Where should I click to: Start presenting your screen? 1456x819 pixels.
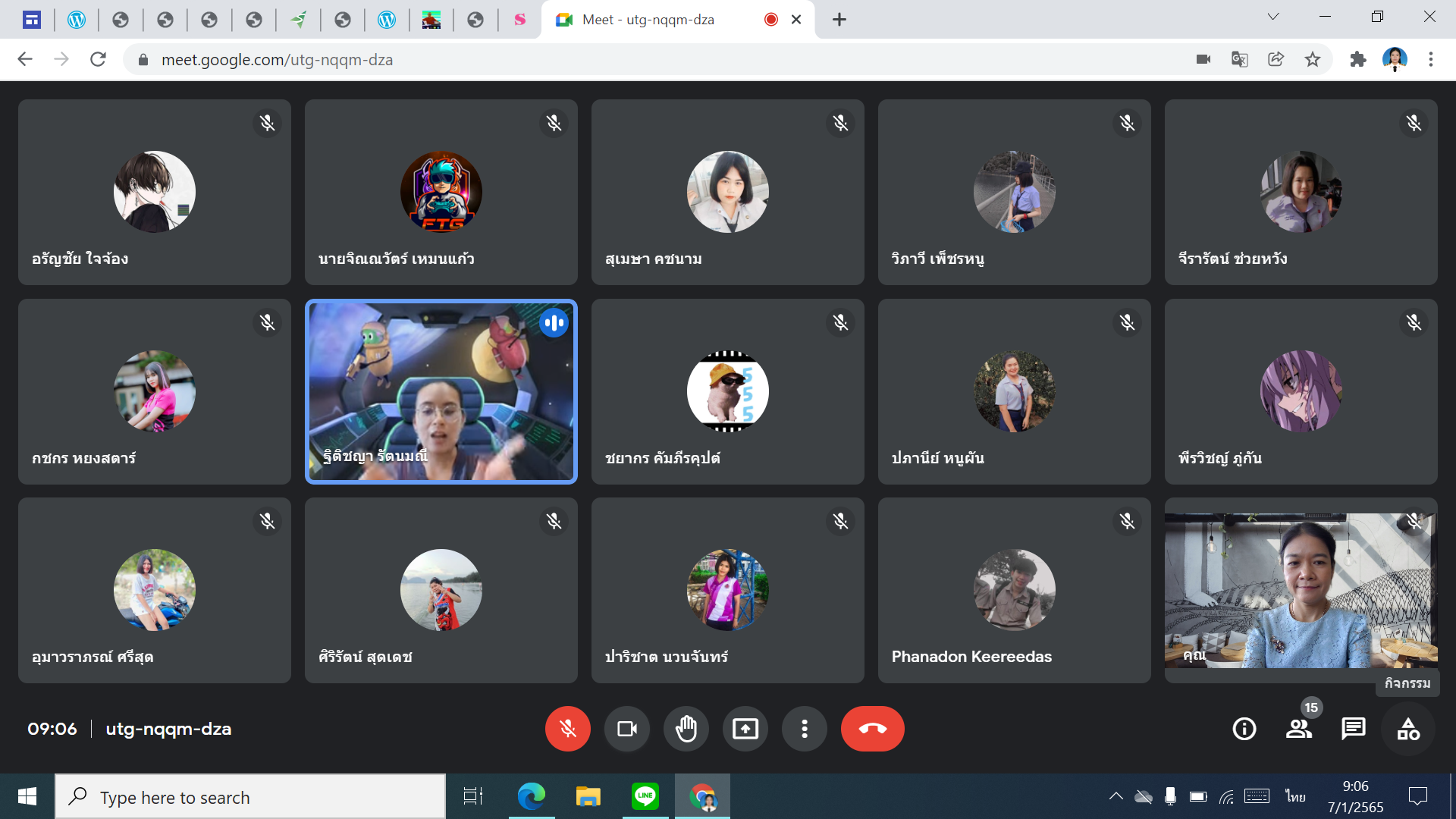click(x=745, y=729)
